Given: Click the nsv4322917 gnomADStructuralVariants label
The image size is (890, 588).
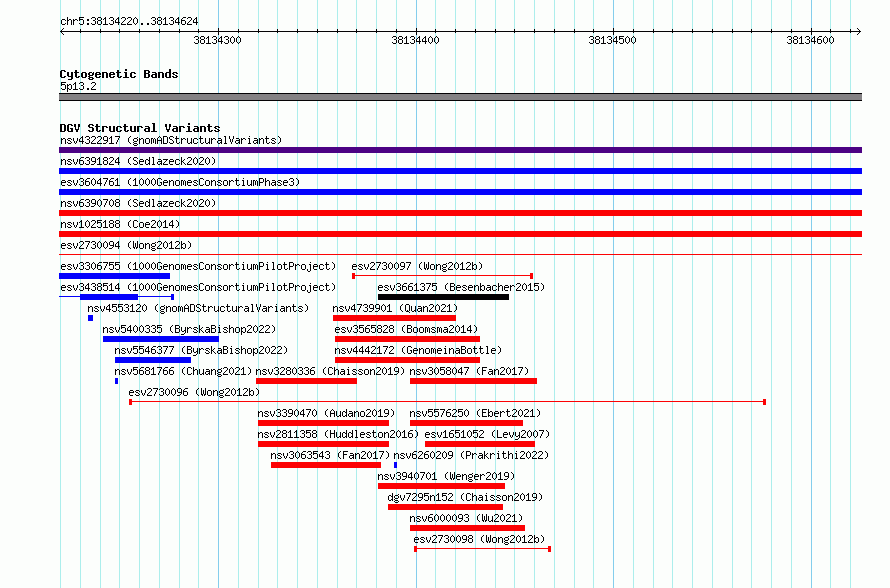Looking at the screenshot, I should click(171, 140).
